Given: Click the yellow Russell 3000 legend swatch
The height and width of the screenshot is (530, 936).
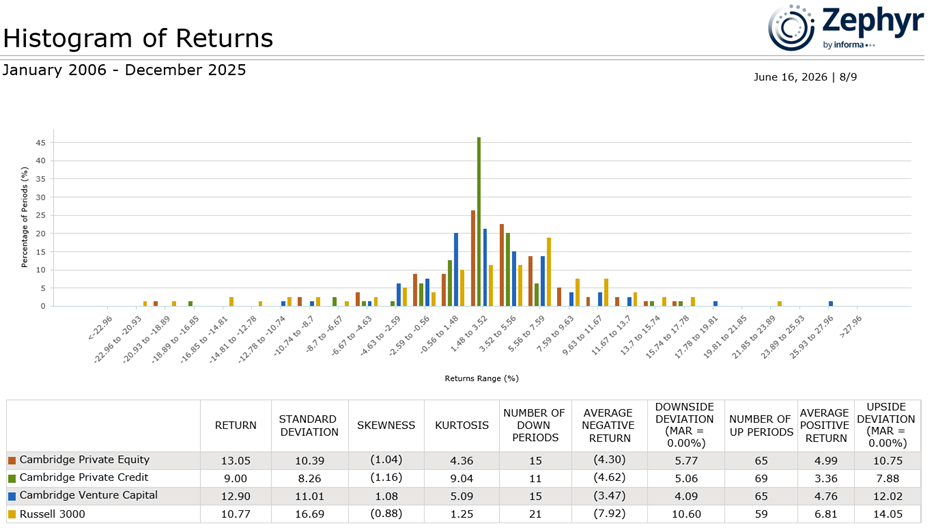Looking at the screenshot, I should coord(12,514).
